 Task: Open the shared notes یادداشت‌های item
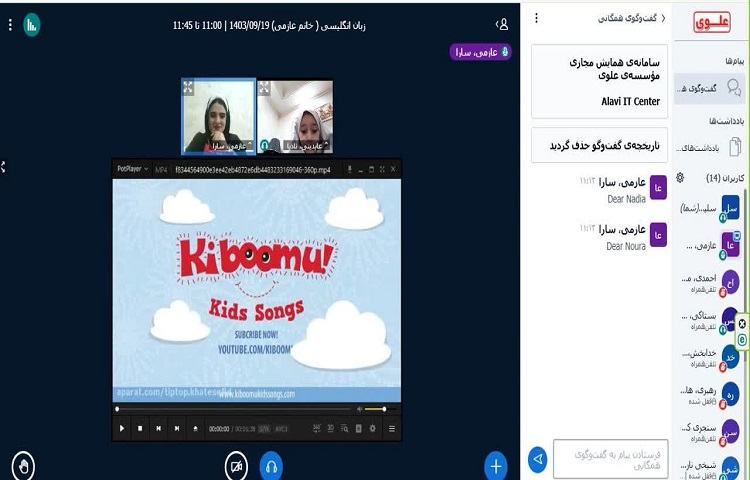coord(709,147)
